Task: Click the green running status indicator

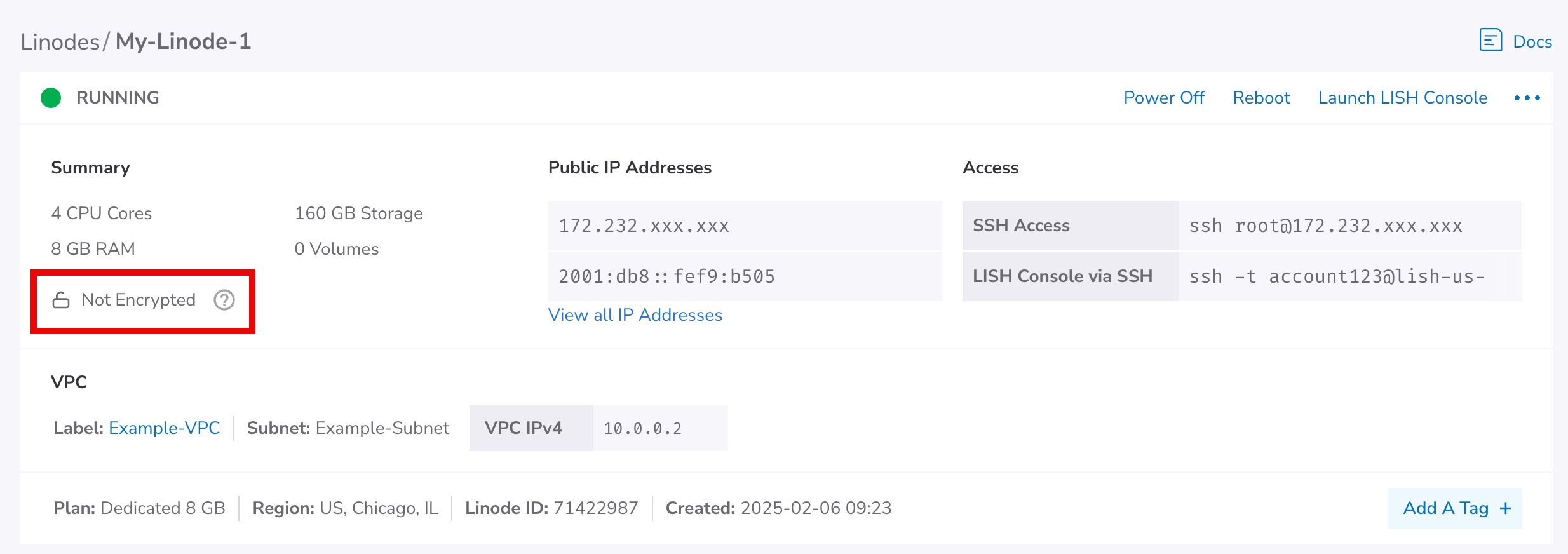Action: coord(51,98)
